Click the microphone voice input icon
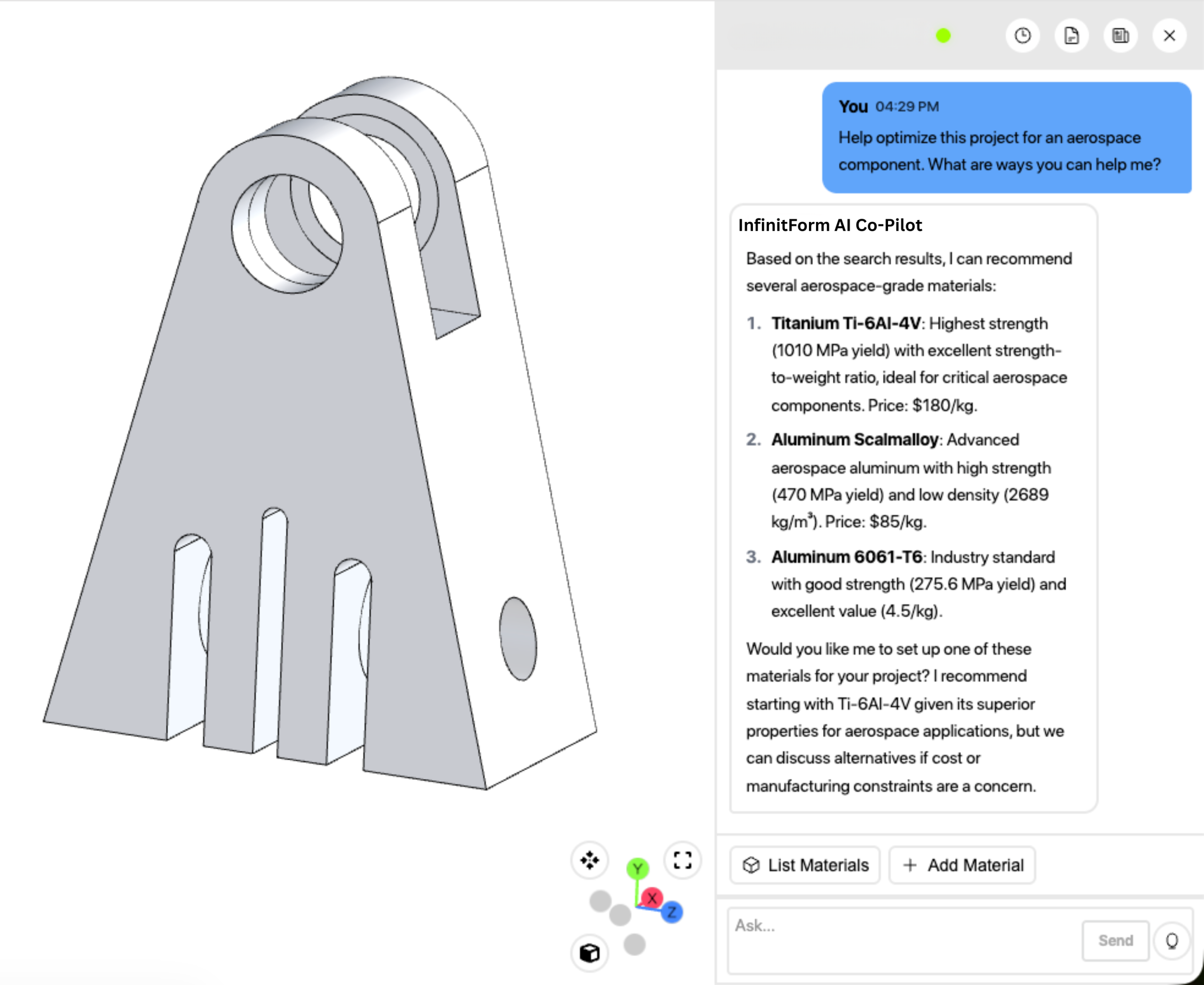This screenshot has height=985, width=1204. point(1172,941)
